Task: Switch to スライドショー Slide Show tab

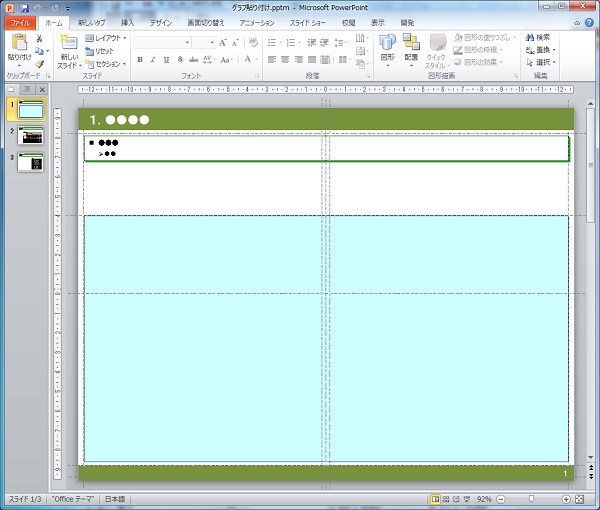Action: click(307, 23)
